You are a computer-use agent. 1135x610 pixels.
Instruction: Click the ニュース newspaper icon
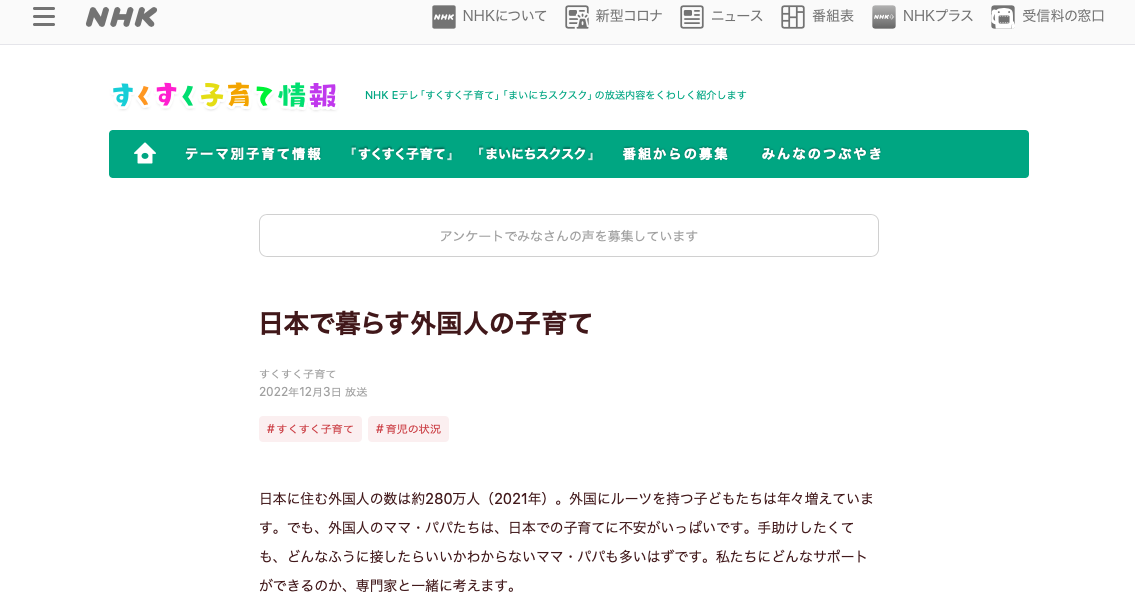point(692,17)
